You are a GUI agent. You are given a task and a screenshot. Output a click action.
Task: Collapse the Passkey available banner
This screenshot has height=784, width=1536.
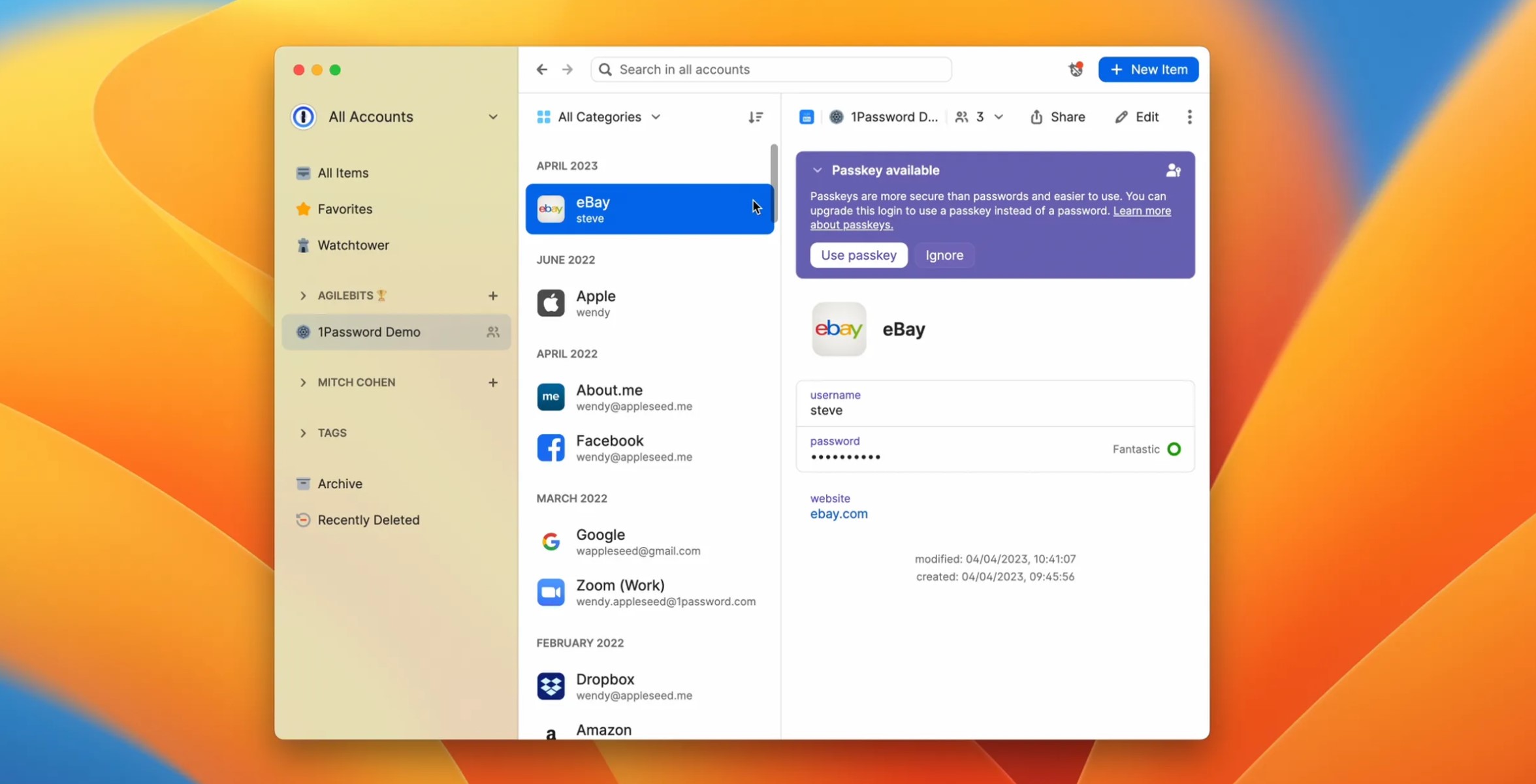817,170
